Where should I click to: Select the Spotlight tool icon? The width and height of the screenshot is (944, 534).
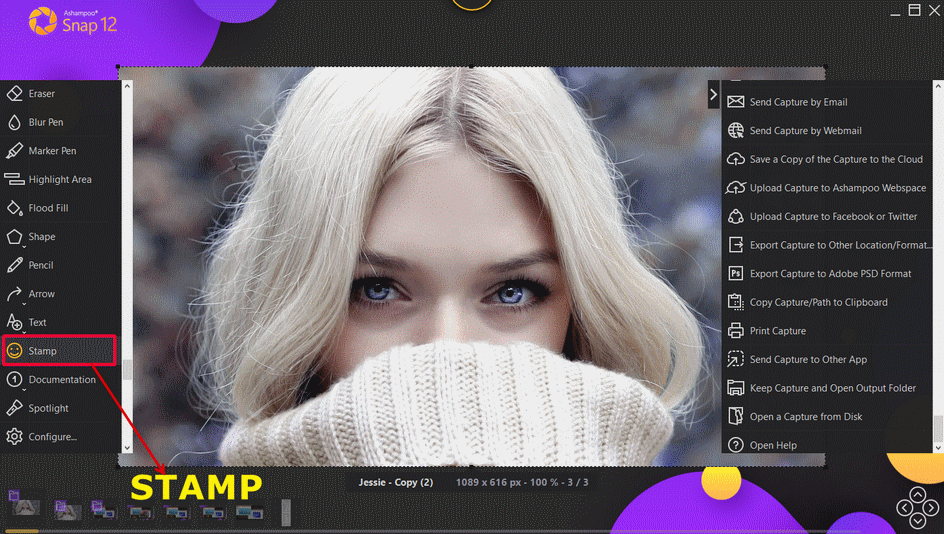click(x=14, y=408)
